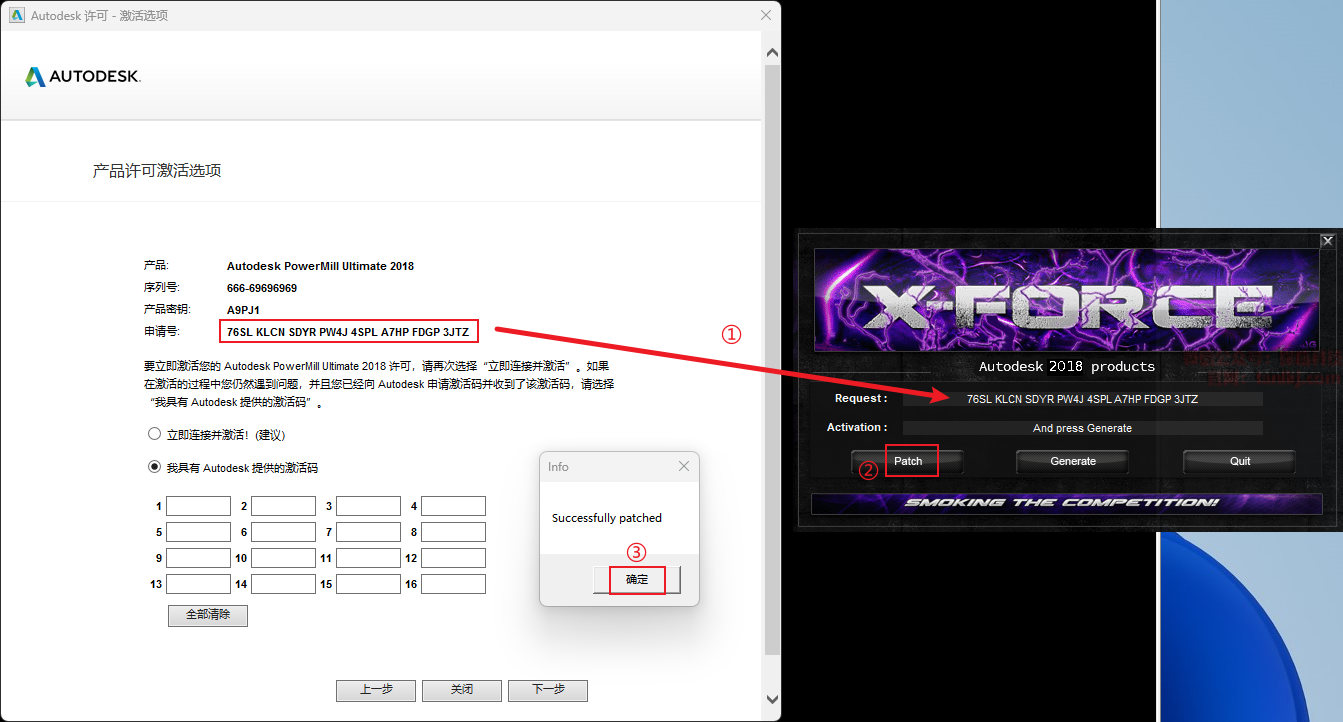
Task: Click the 产品密钥 label
Action: (167, 310)
